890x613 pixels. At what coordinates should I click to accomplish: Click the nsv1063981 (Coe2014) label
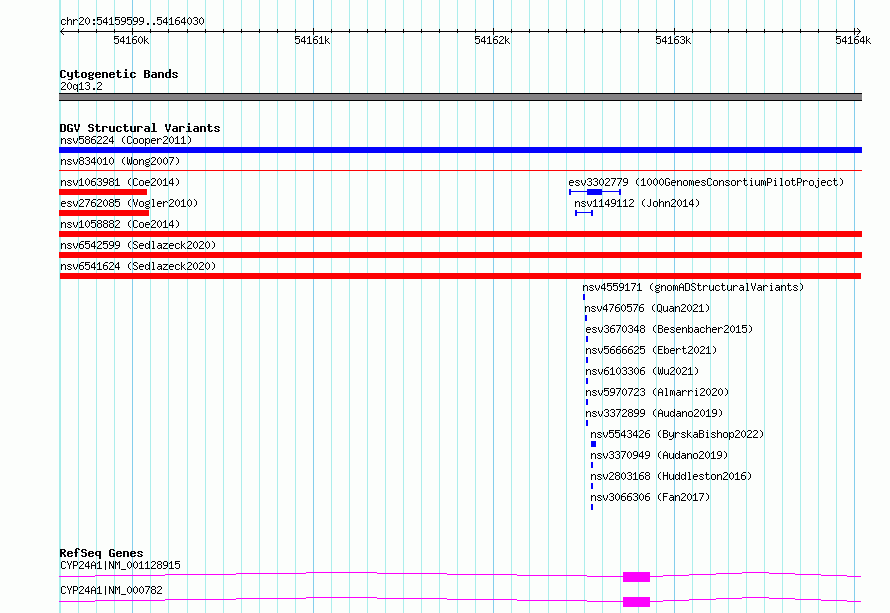pos(120,182)
